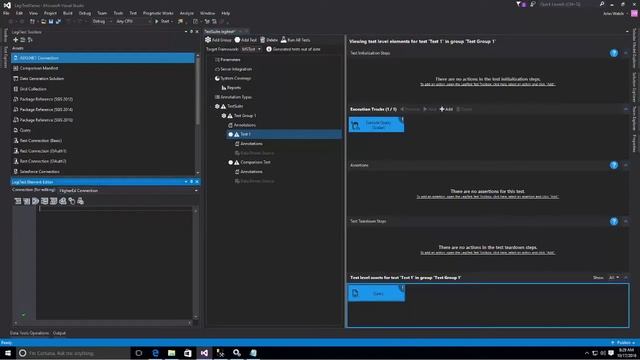The image size is (640, 360).
Task: Open help for Assertions section
Action: click(614, 165)
